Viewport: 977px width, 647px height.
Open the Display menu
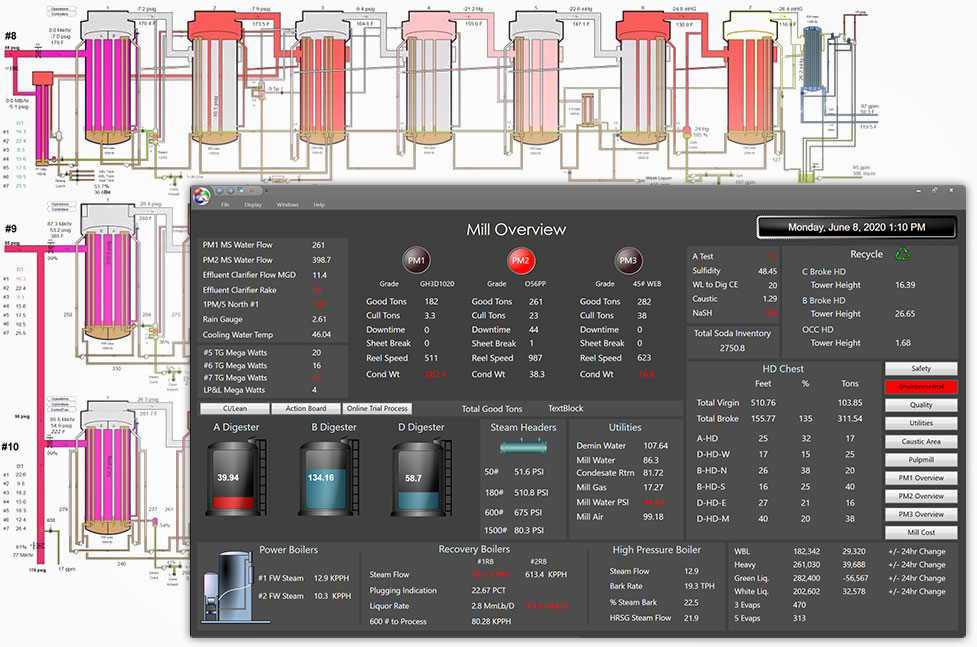pyautogui.click(x=253, y=205)
